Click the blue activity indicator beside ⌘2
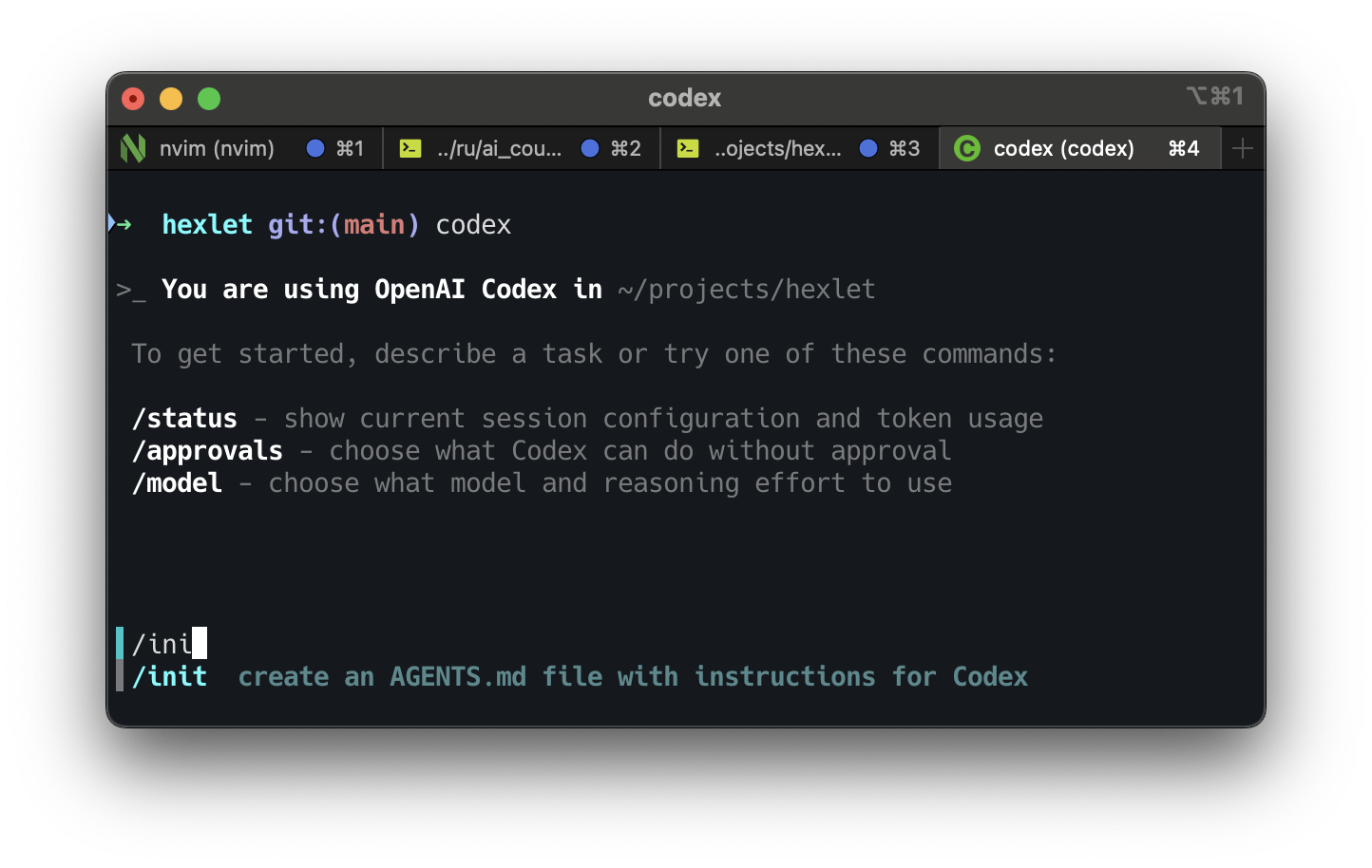This screenshot has height=868, width=1372. click(591, 148)
